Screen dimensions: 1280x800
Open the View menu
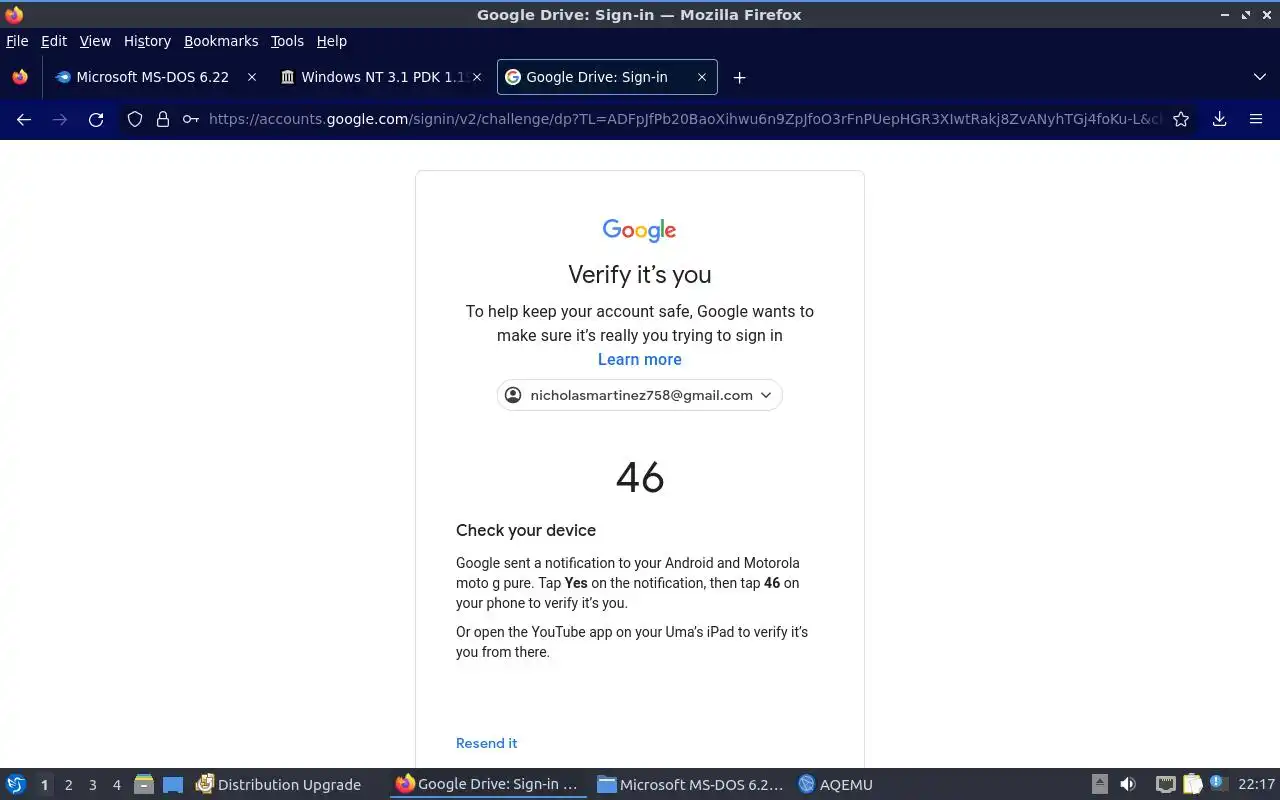point(95,41)
